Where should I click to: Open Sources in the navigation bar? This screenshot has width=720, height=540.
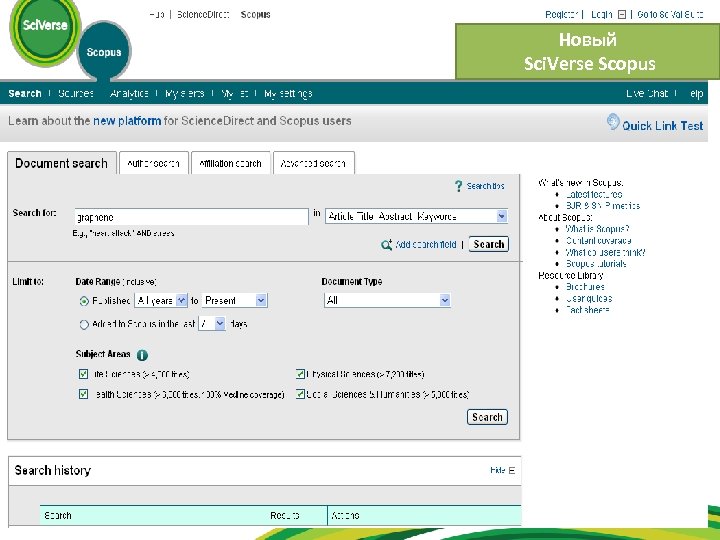point(76,94)
